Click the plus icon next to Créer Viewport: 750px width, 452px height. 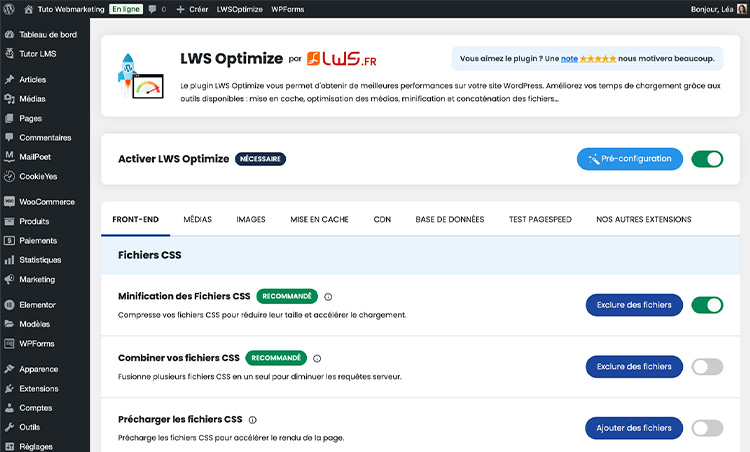point(180,9)
